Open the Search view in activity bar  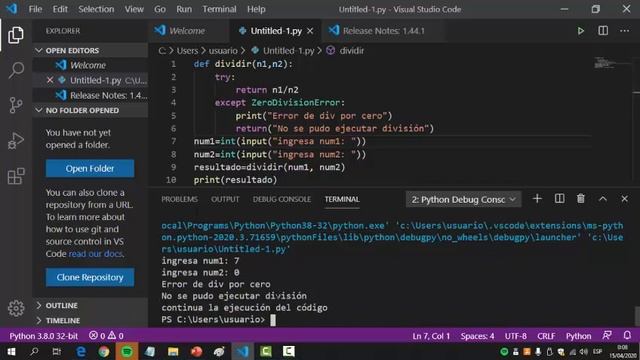pyautogui.click(x=16, y=70)
